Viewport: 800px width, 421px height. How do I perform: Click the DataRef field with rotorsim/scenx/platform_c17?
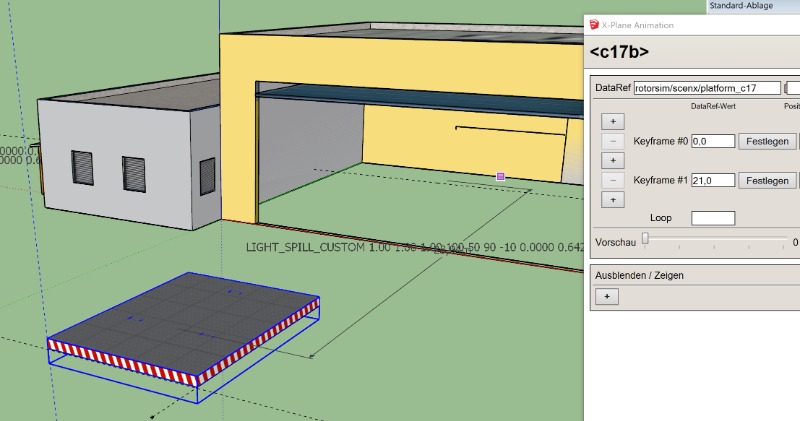coord(707,88)
